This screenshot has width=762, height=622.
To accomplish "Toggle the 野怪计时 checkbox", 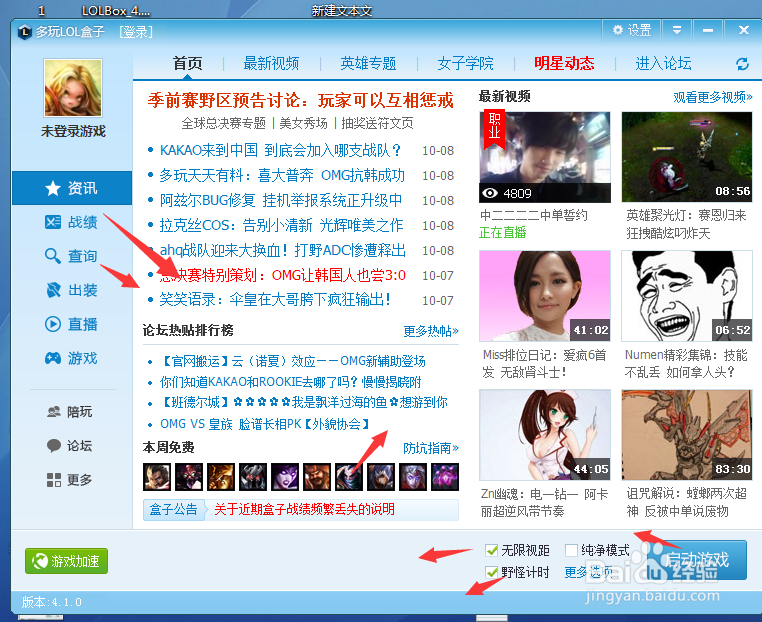I will (491, 572).
